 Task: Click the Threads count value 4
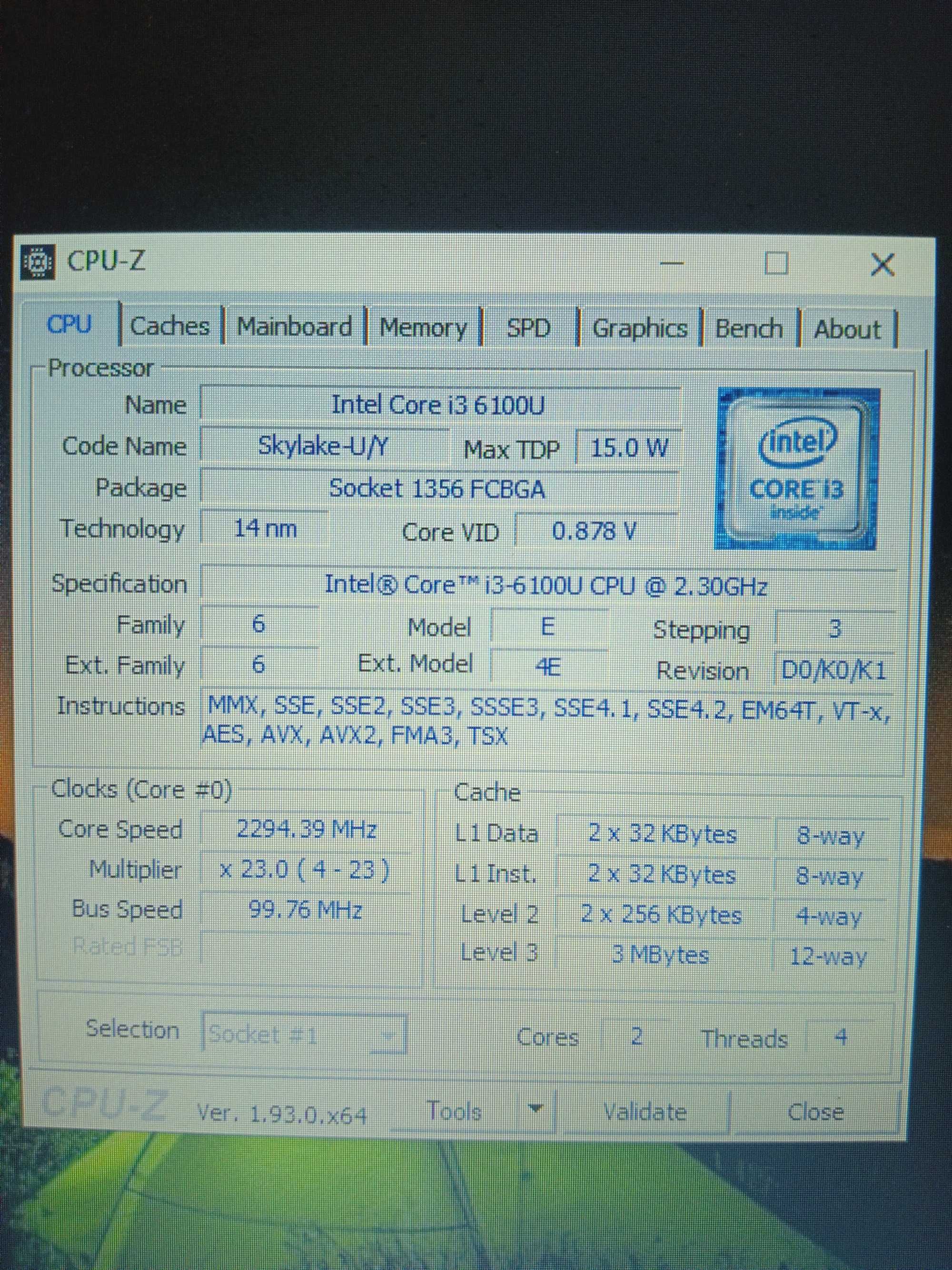click(x=841, y=1037)
